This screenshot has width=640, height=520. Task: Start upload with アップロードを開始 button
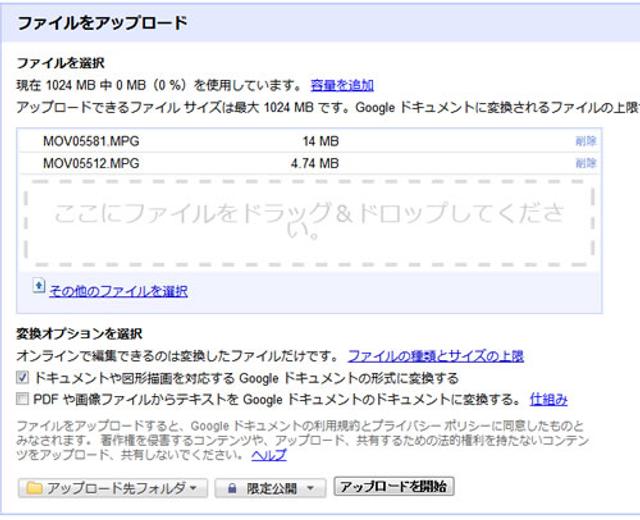(394, 486)
